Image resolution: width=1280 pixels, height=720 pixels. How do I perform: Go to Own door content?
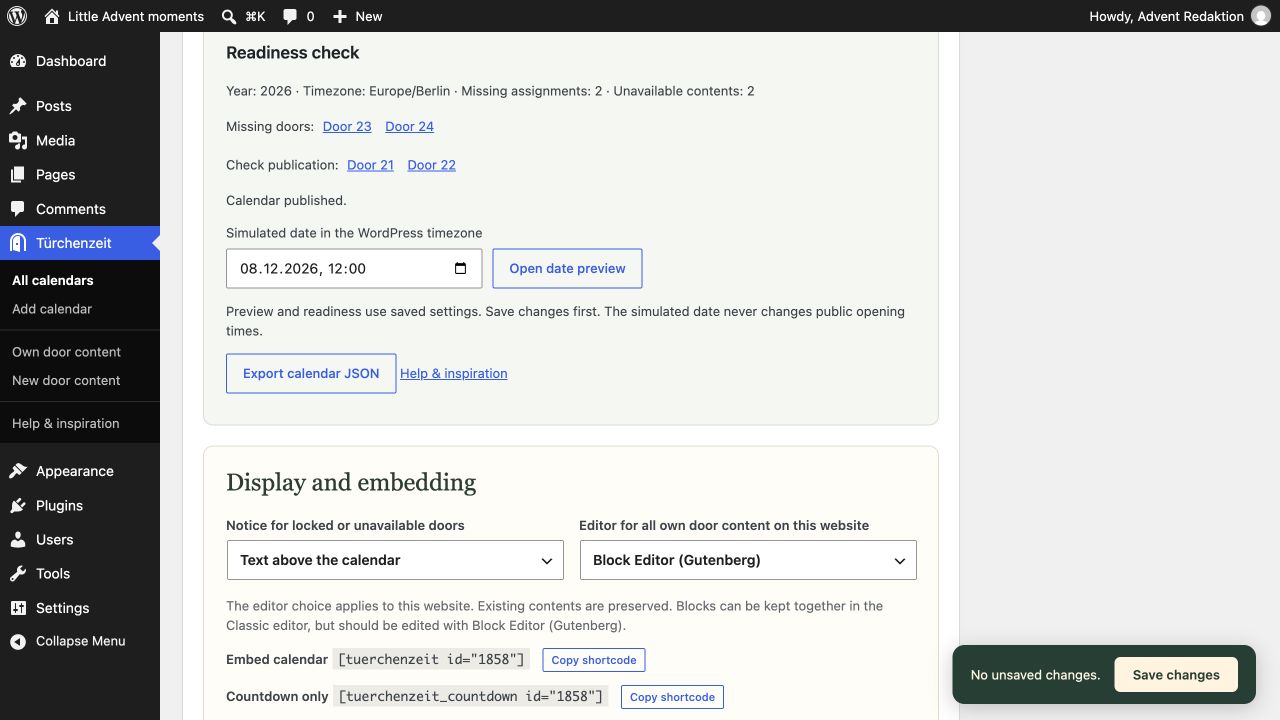click(66, 352)
